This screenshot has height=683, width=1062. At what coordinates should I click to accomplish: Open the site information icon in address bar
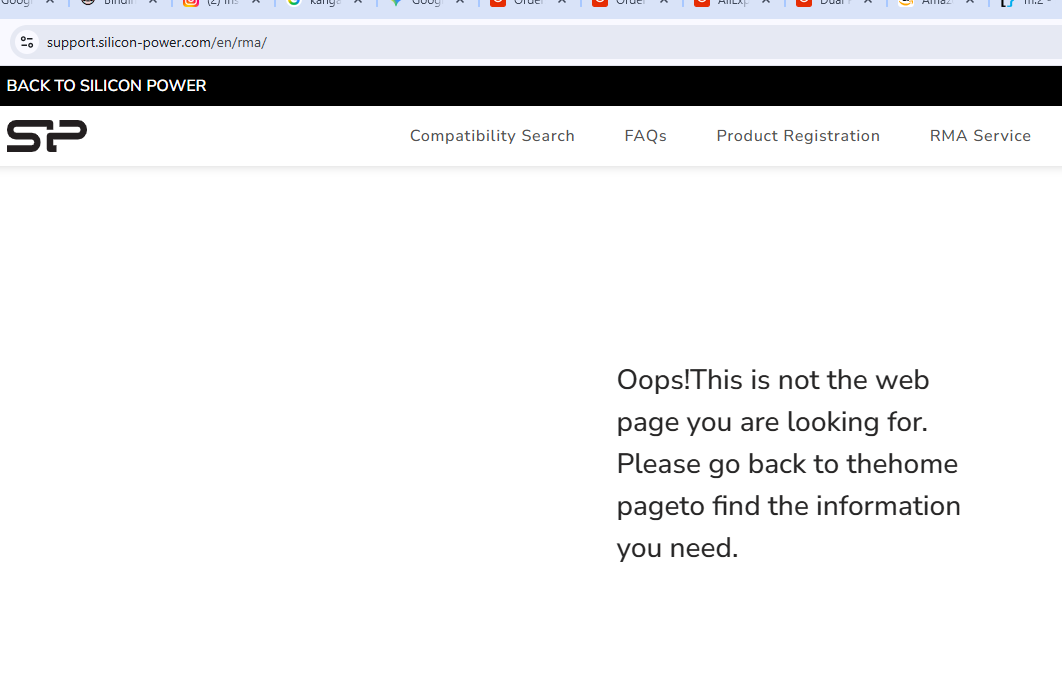[x=27, y=42]
